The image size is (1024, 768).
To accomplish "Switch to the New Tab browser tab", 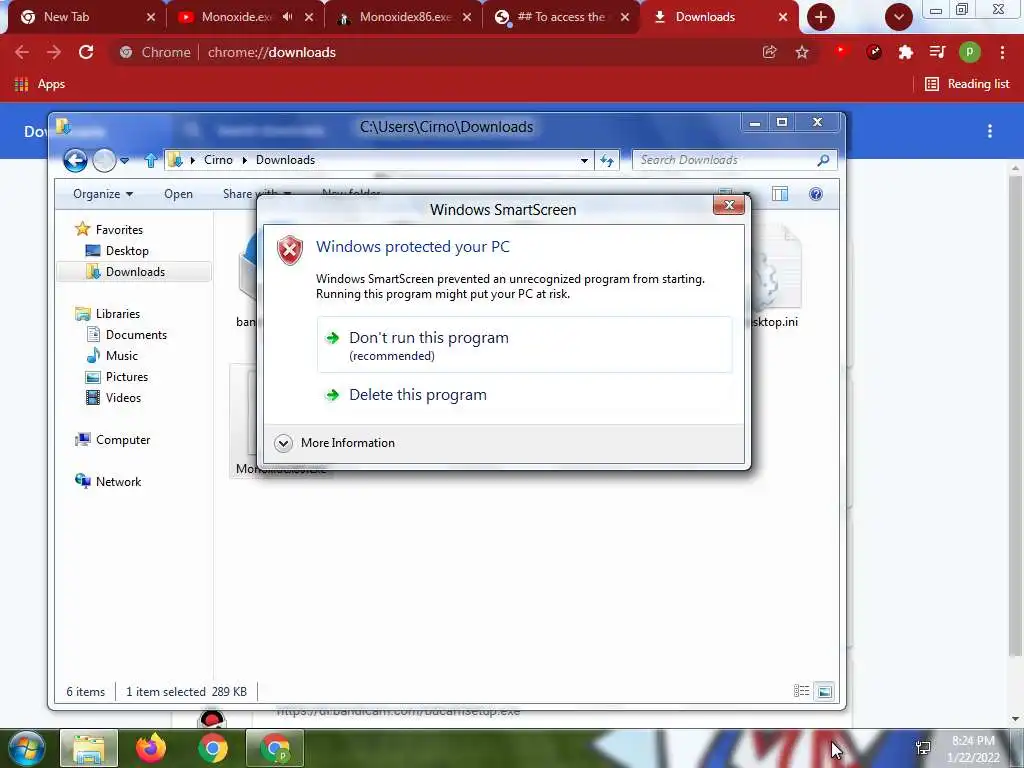I will point(85,17).
